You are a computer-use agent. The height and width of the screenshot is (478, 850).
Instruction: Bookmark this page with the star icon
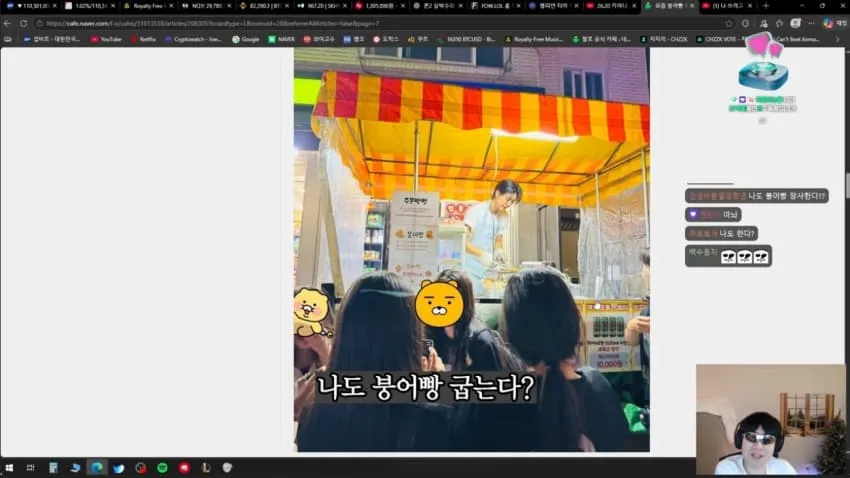[x=729, y=24]
